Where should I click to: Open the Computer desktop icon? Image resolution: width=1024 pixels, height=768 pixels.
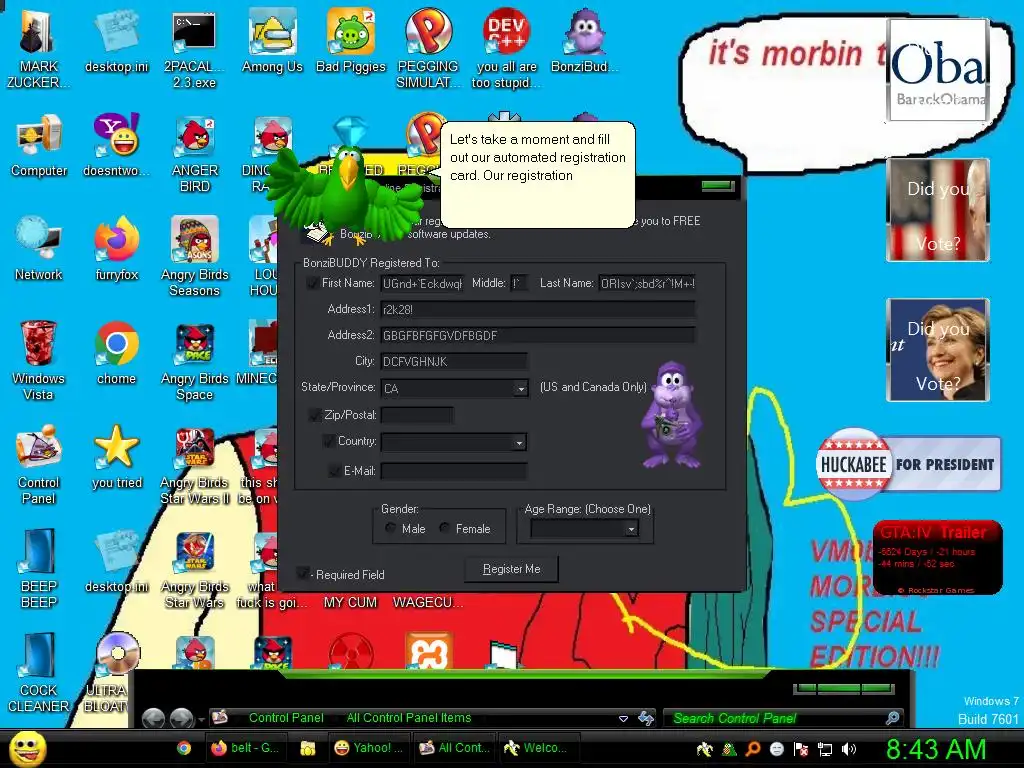coord(39,145)
